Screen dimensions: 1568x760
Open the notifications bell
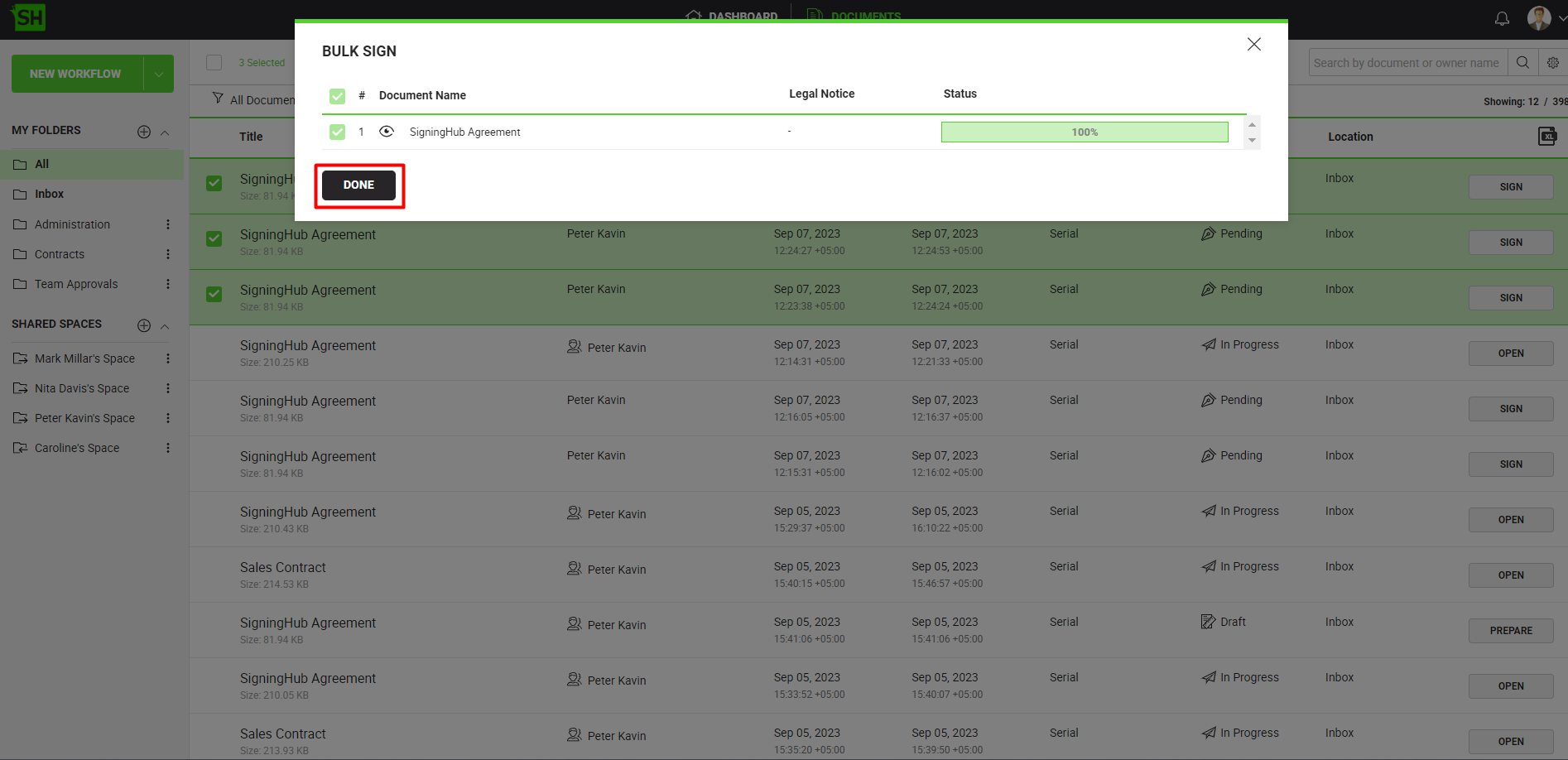click(1502, 18)
